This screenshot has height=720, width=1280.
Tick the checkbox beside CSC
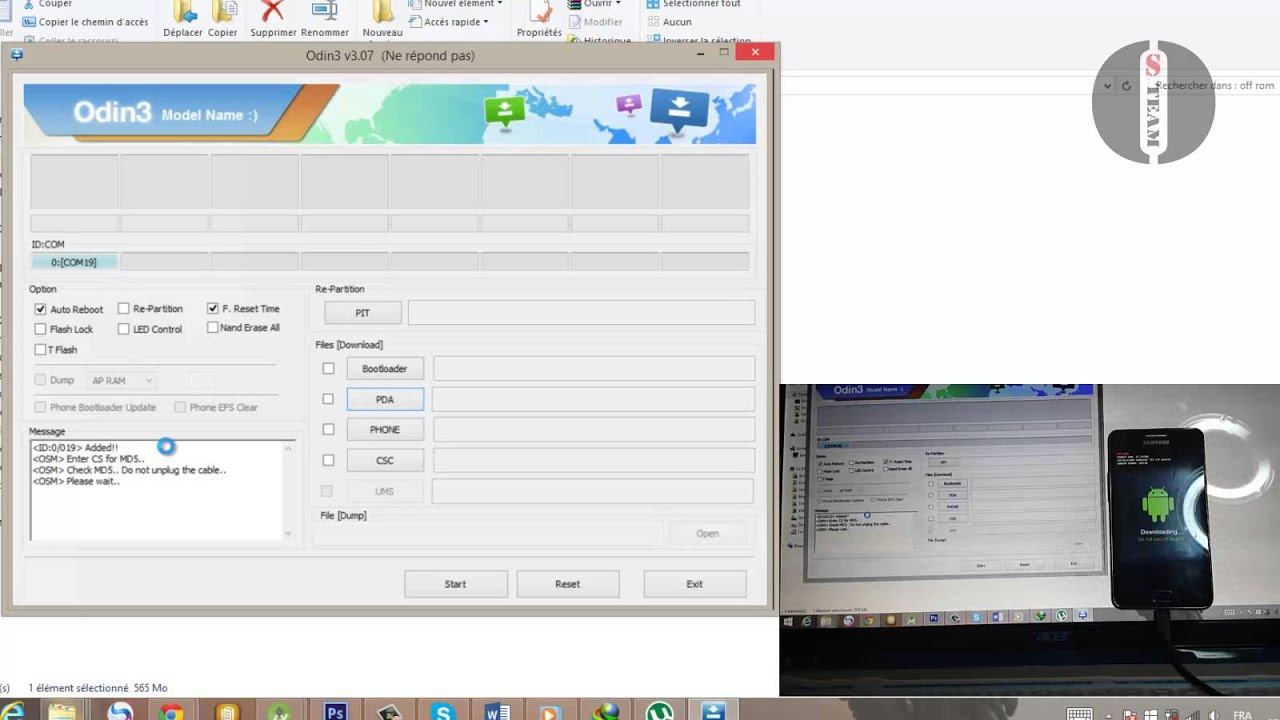click(328, 460)
